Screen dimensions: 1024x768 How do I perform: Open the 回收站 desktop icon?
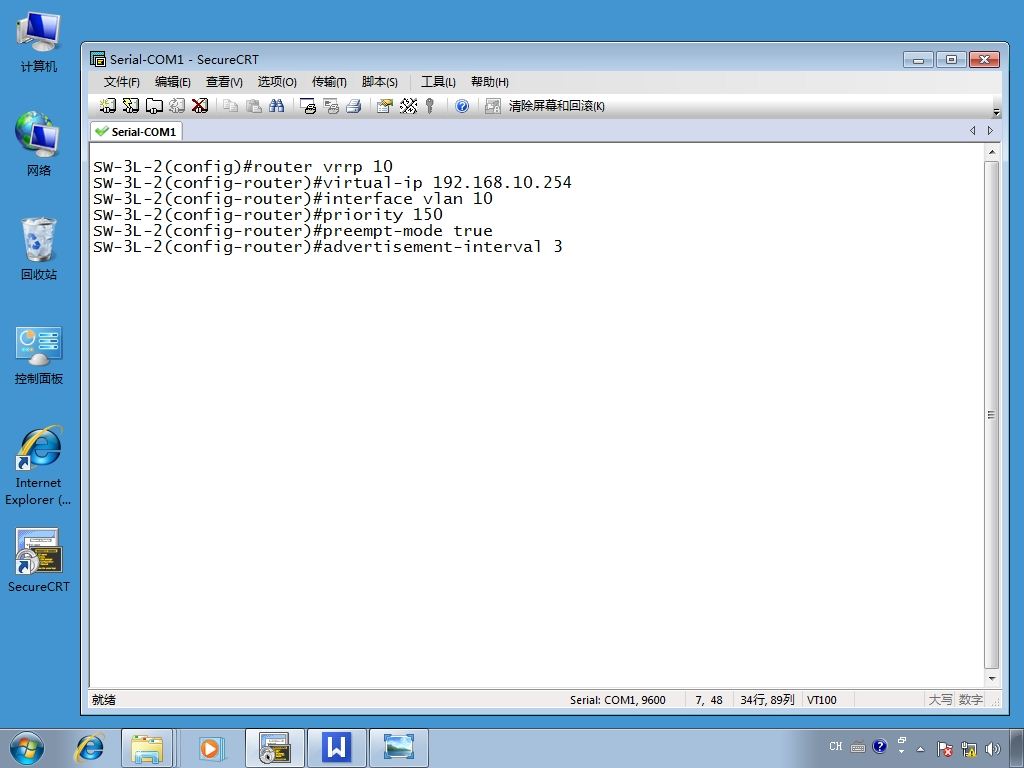point(39,248)
